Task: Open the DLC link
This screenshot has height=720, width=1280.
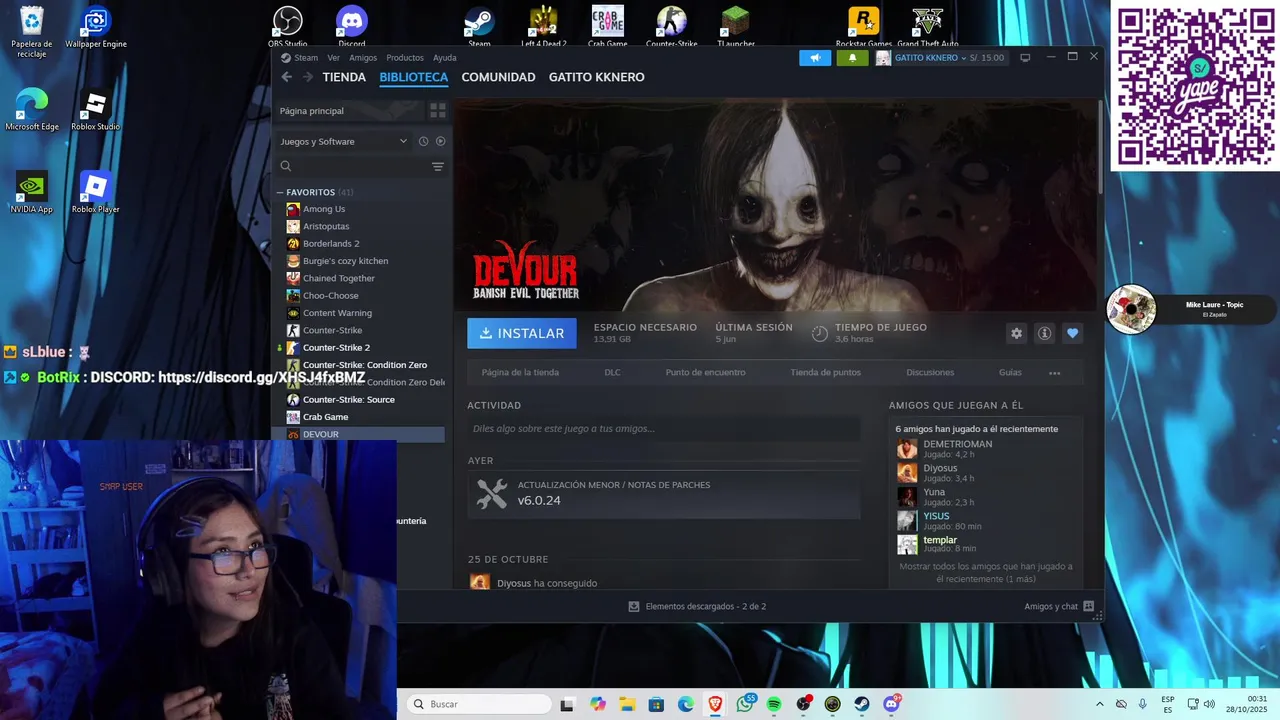Action: click(612, 372)
